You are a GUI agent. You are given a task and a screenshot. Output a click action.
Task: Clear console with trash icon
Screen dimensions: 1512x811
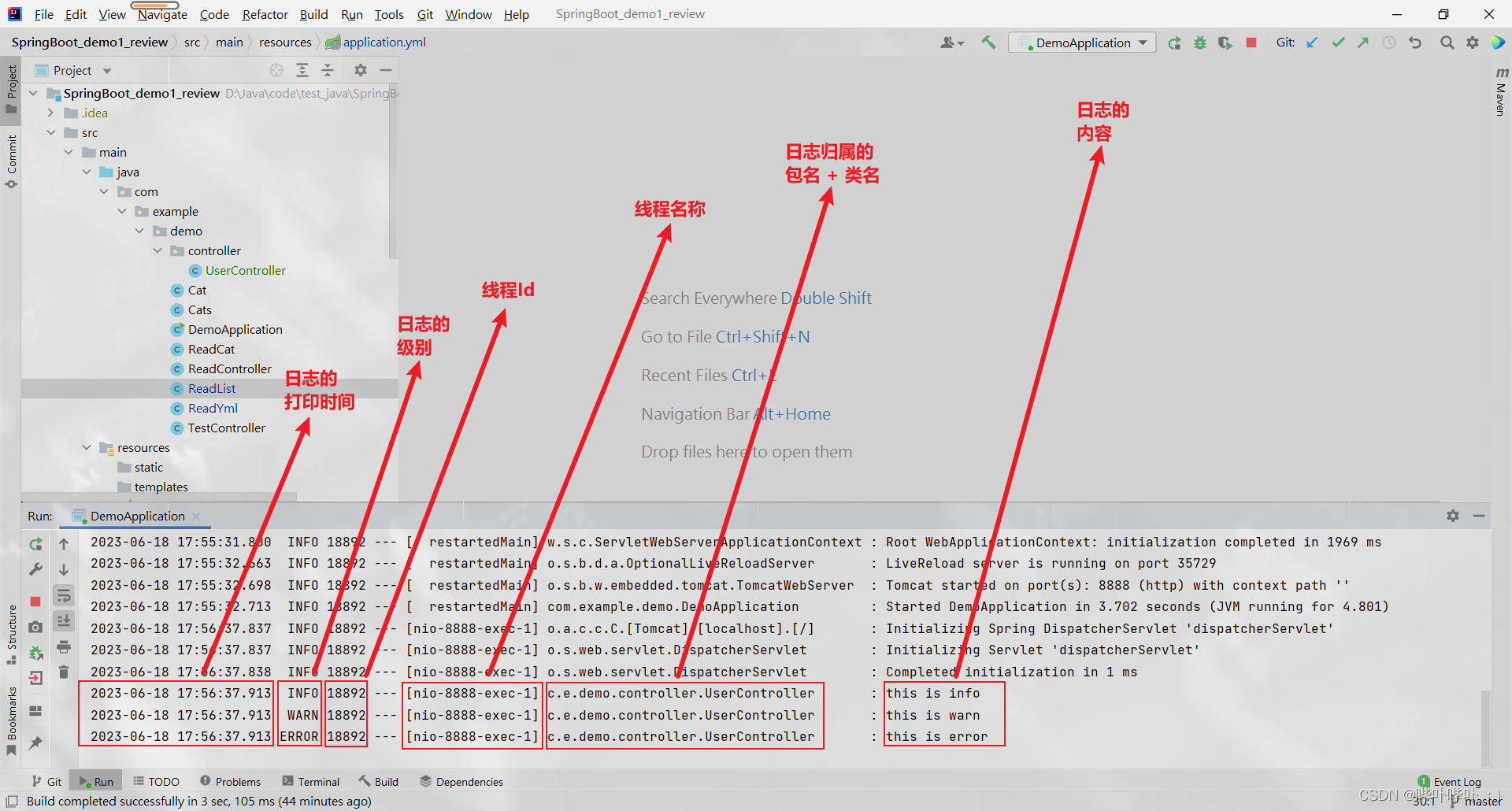point(64,672)
